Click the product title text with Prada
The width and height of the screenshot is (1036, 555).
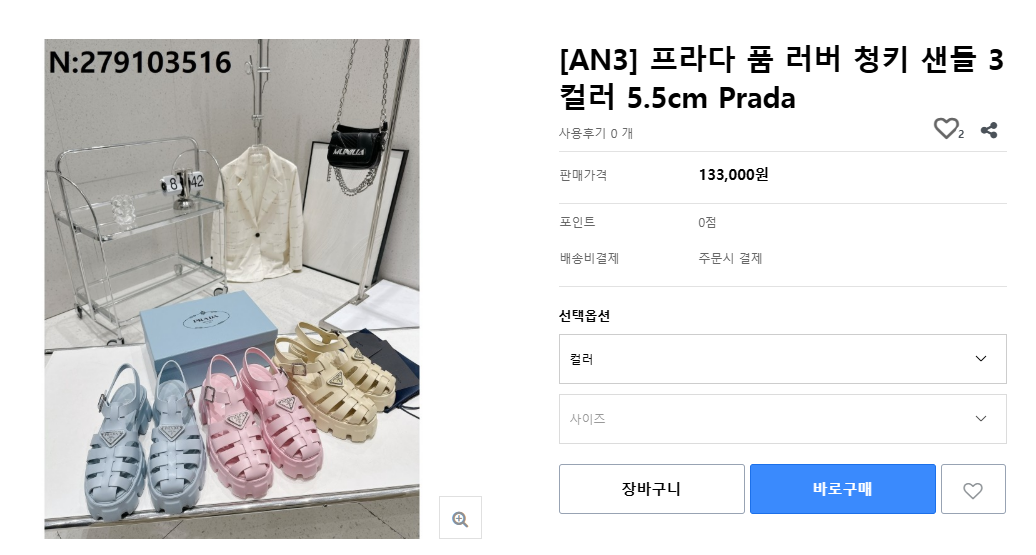pos(780,80)
